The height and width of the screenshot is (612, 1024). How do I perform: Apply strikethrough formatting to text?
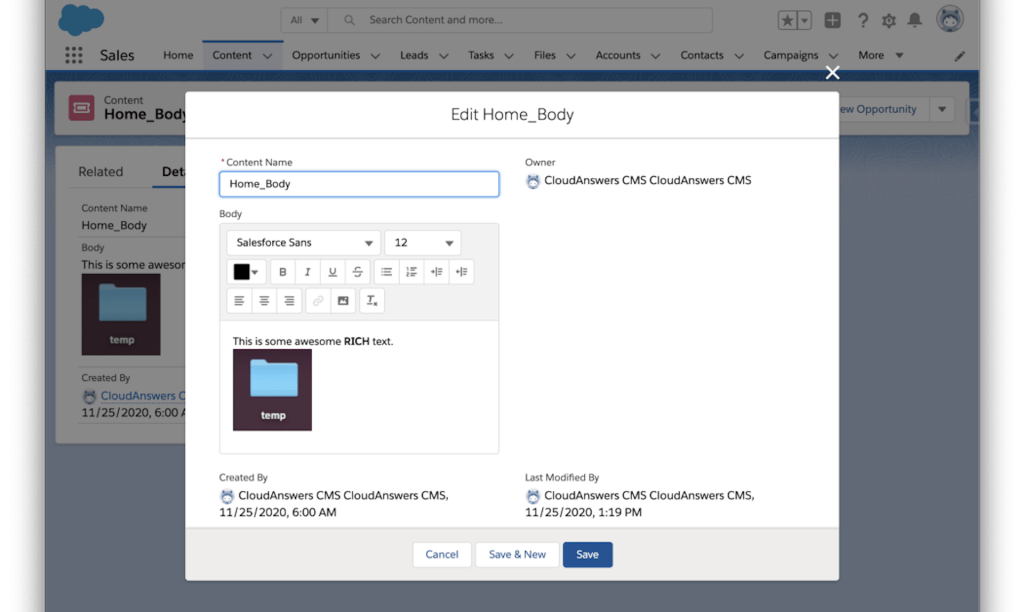tap(358, 272)
